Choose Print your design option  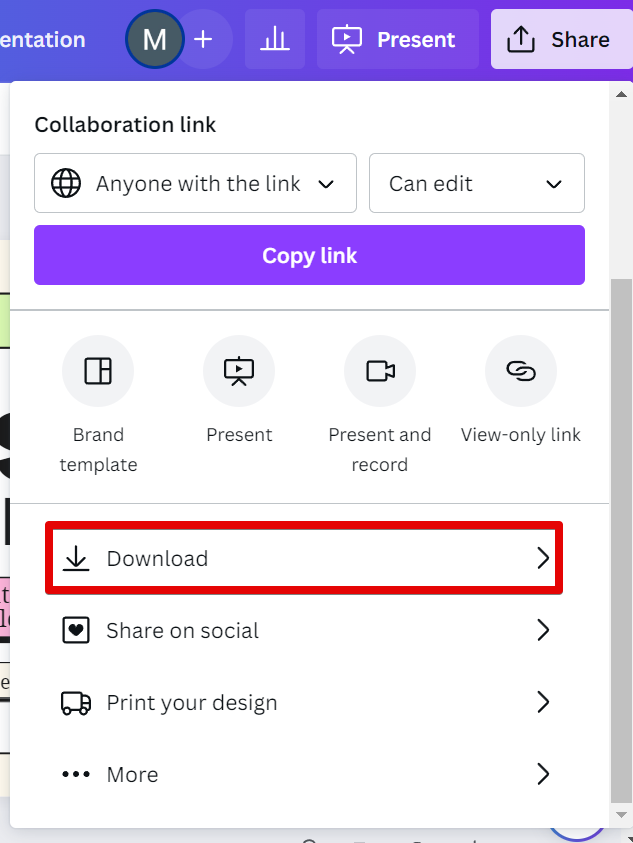click(x=191, y=702)
